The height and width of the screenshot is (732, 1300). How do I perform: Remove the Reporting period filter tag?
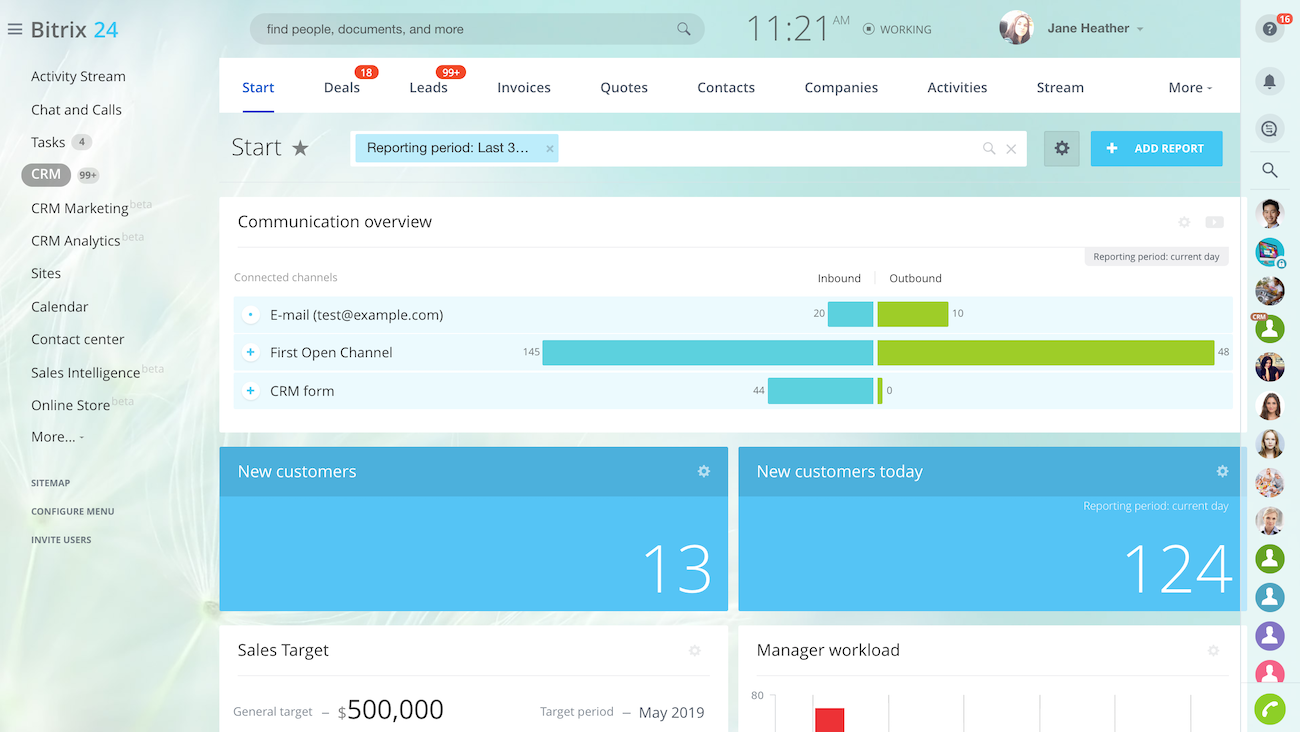[x=549, y=149]
